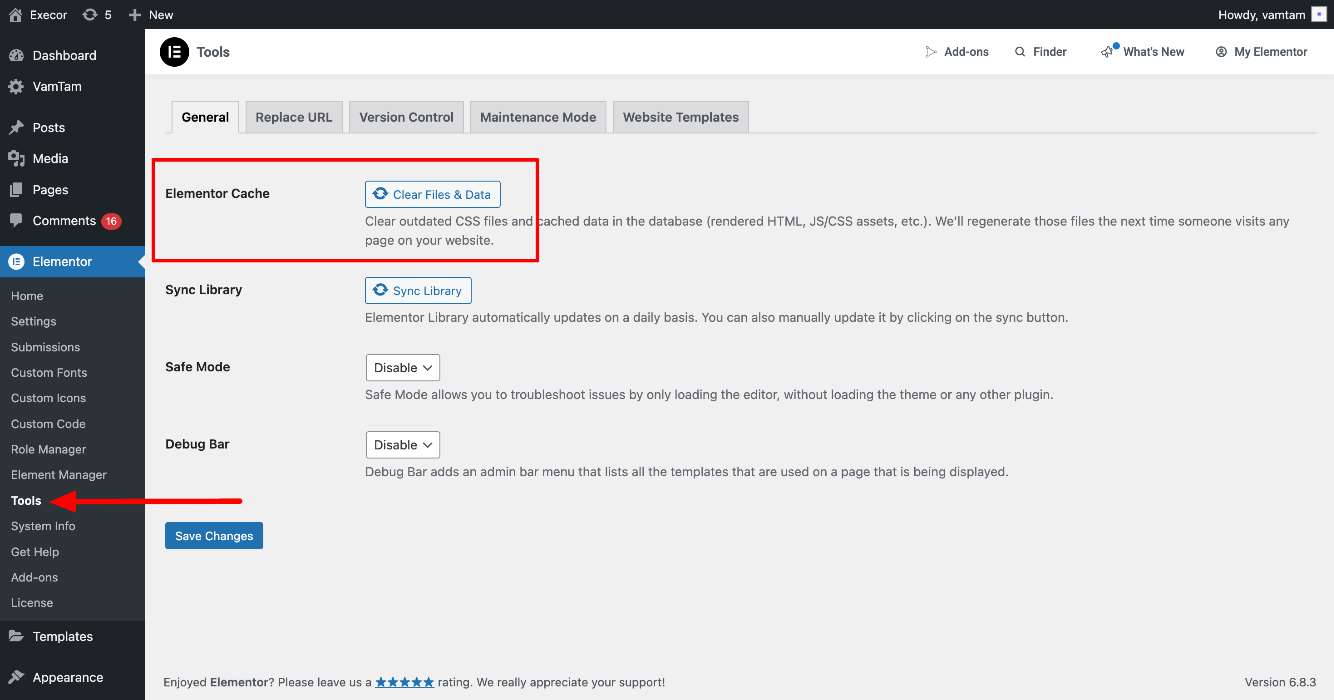Click the user avatar next to Howdy, vamtam
This screenshot has height=700, width=1334.
pos(1319,14)
